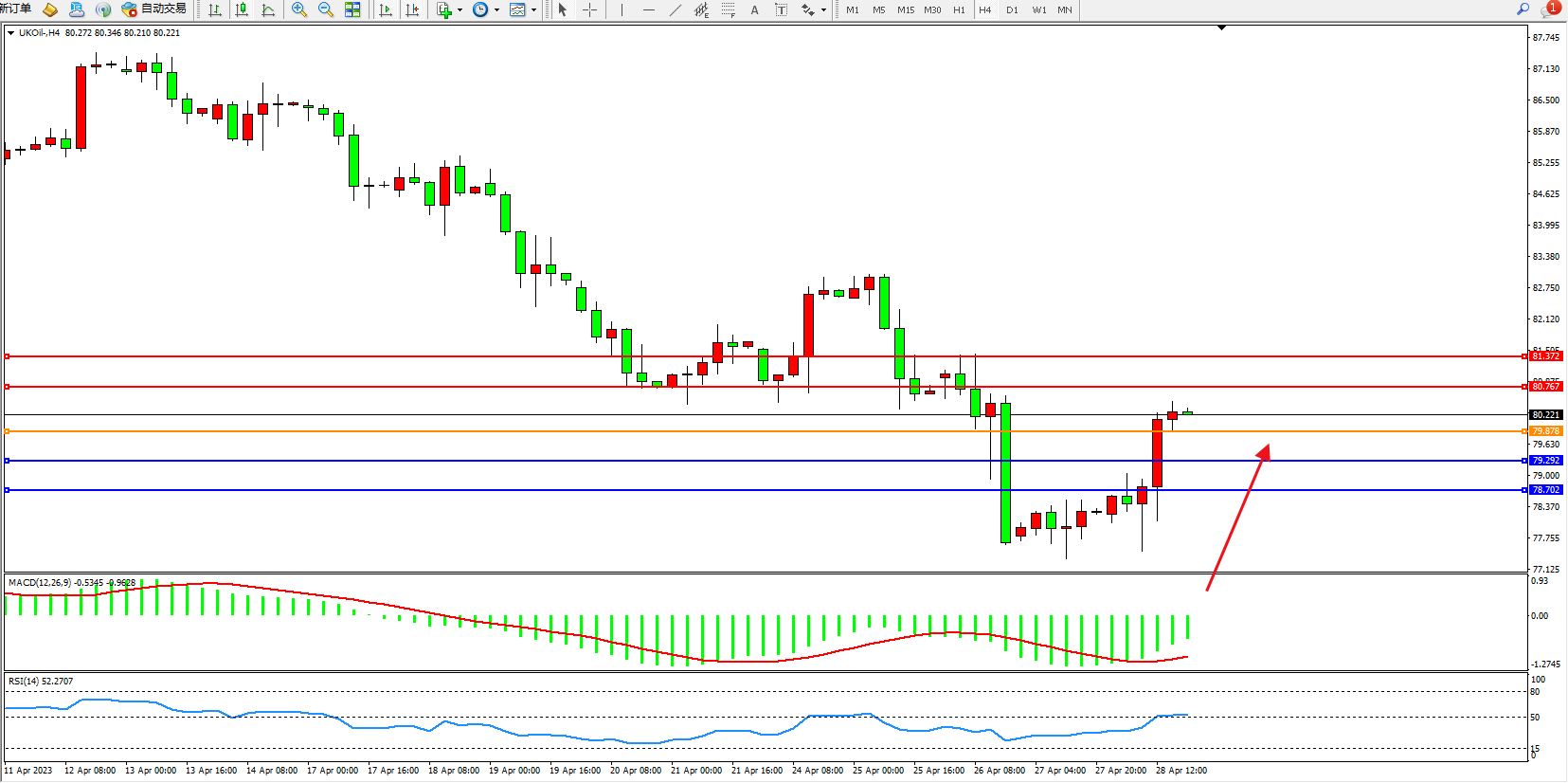This screenshot has height=783, width=1568.
Task: Pick the draw trendline tool
Action: (x=675, y=9)
